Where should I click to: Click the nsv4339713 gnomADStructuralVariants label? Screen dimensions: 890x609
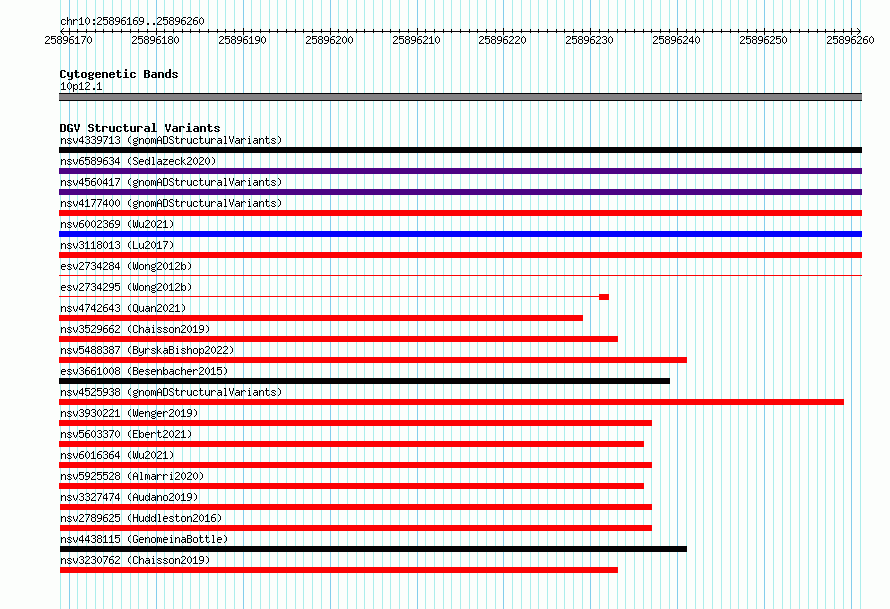(171, 140)
